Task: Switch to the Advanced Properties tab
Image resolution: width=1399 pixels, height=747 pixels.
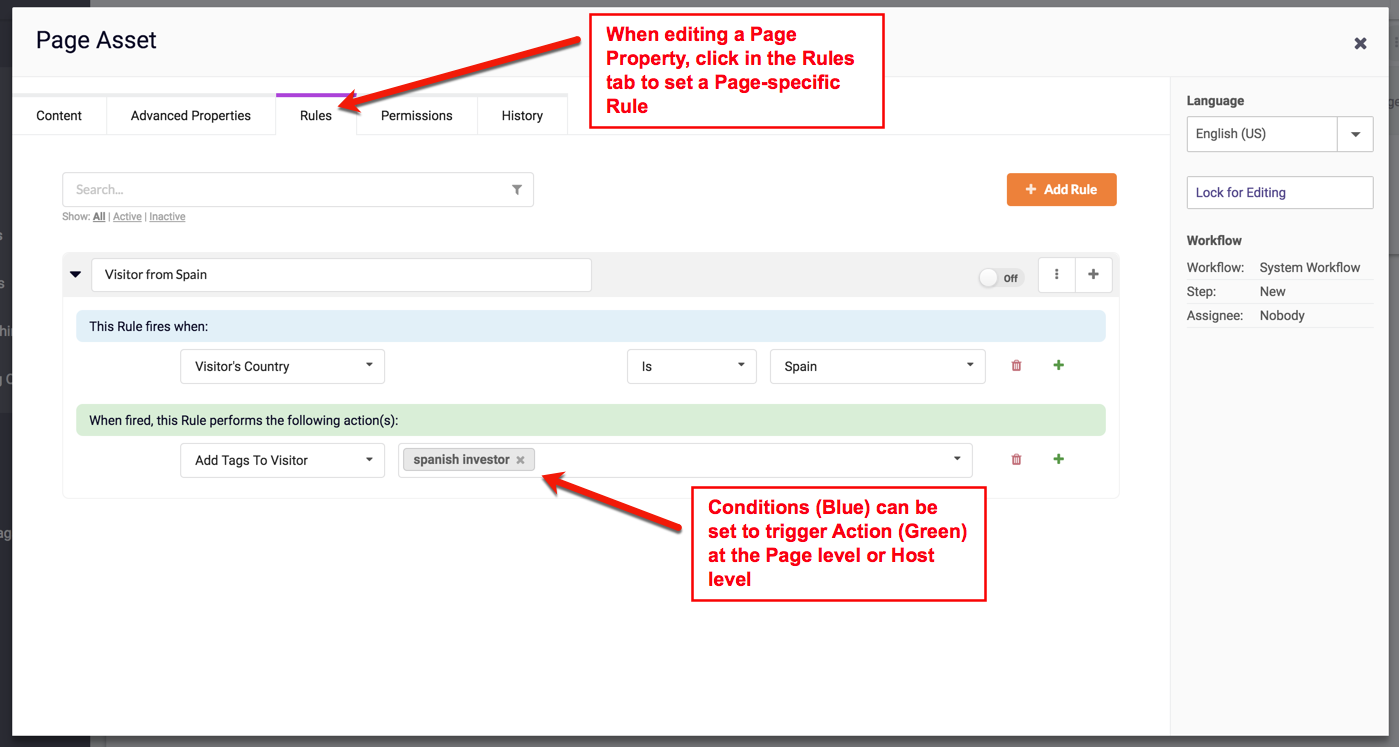Action: click(190, 116)
